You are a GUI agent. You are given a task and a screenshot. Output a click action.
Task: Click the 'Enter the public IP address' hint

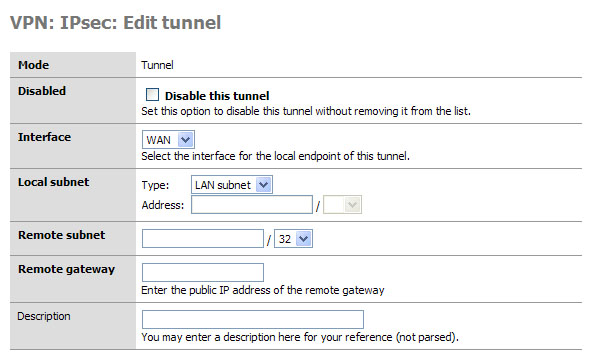263,290
